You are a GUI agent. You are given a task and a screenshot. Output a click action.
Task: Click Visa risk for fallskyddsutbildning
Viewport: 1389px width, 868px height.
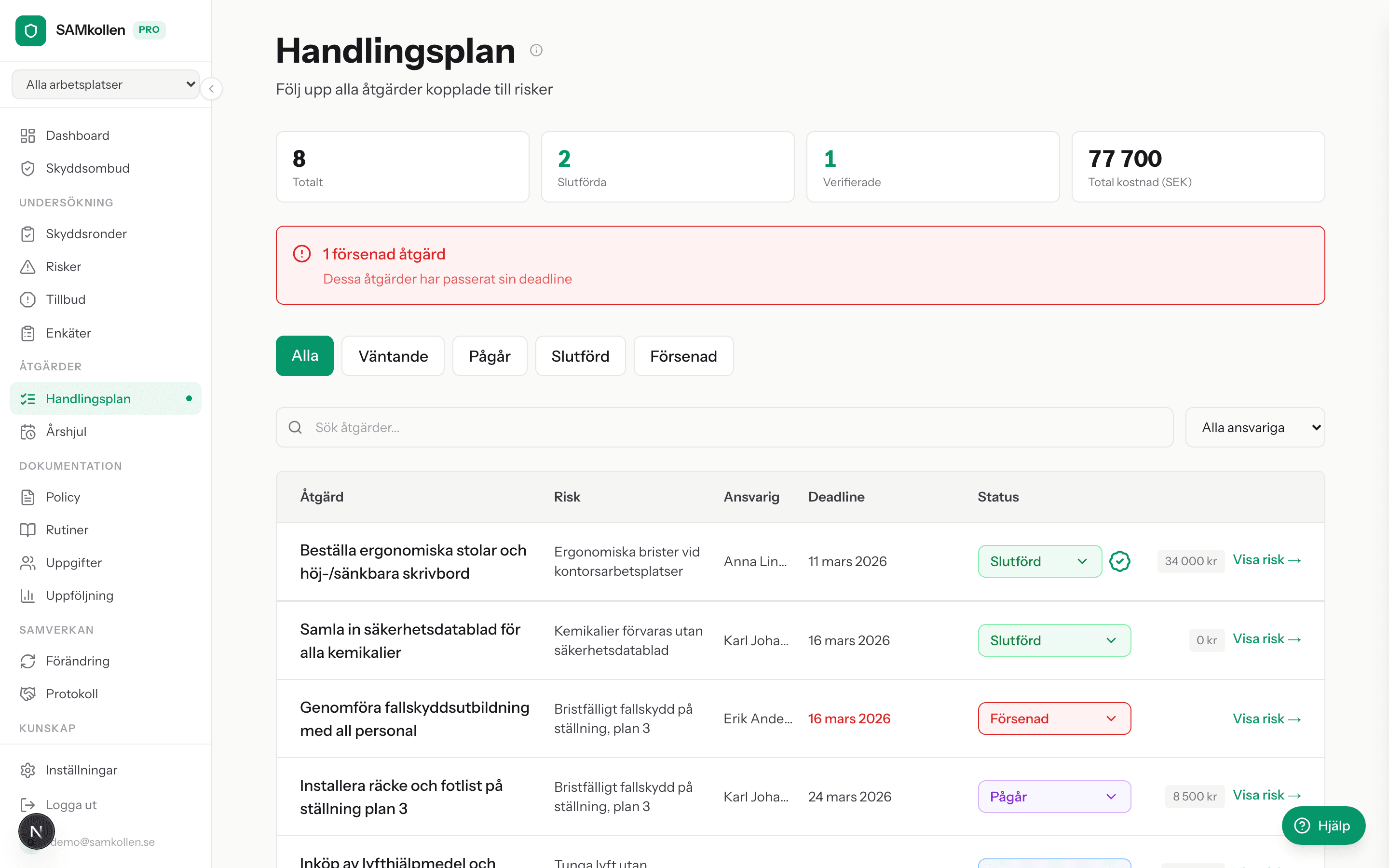click(1267, 718)
